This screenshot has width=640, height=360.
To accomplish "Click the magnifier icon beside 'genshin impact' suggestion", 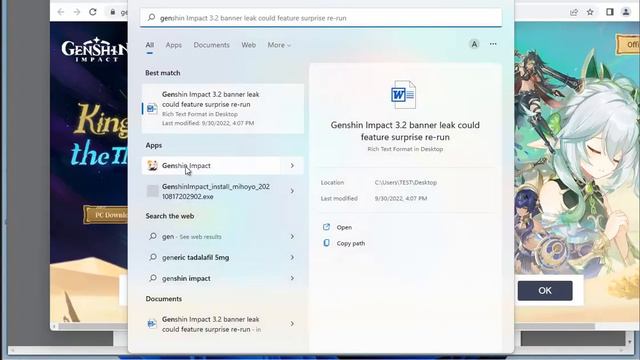I will click(x=153, y=278).
